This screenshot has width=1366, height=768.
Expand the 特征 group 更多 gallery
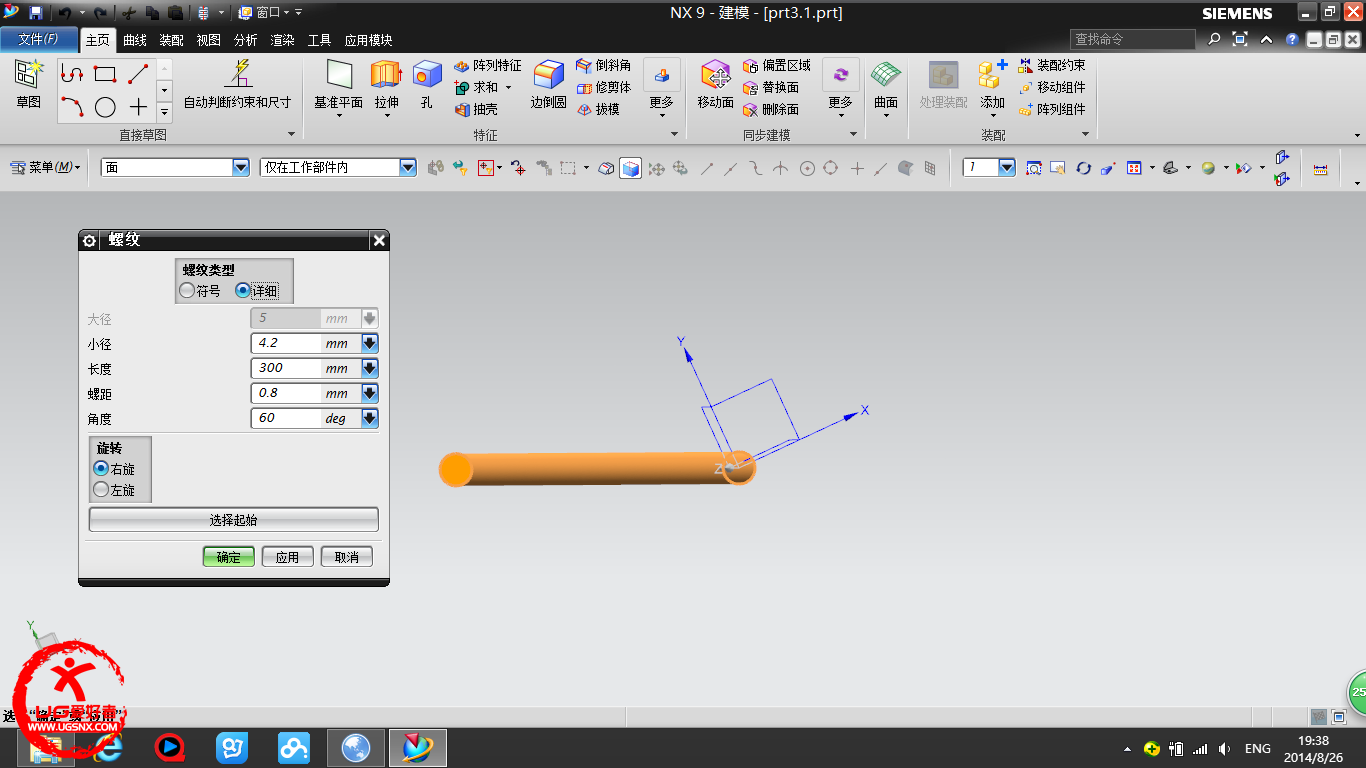[661, 88]
